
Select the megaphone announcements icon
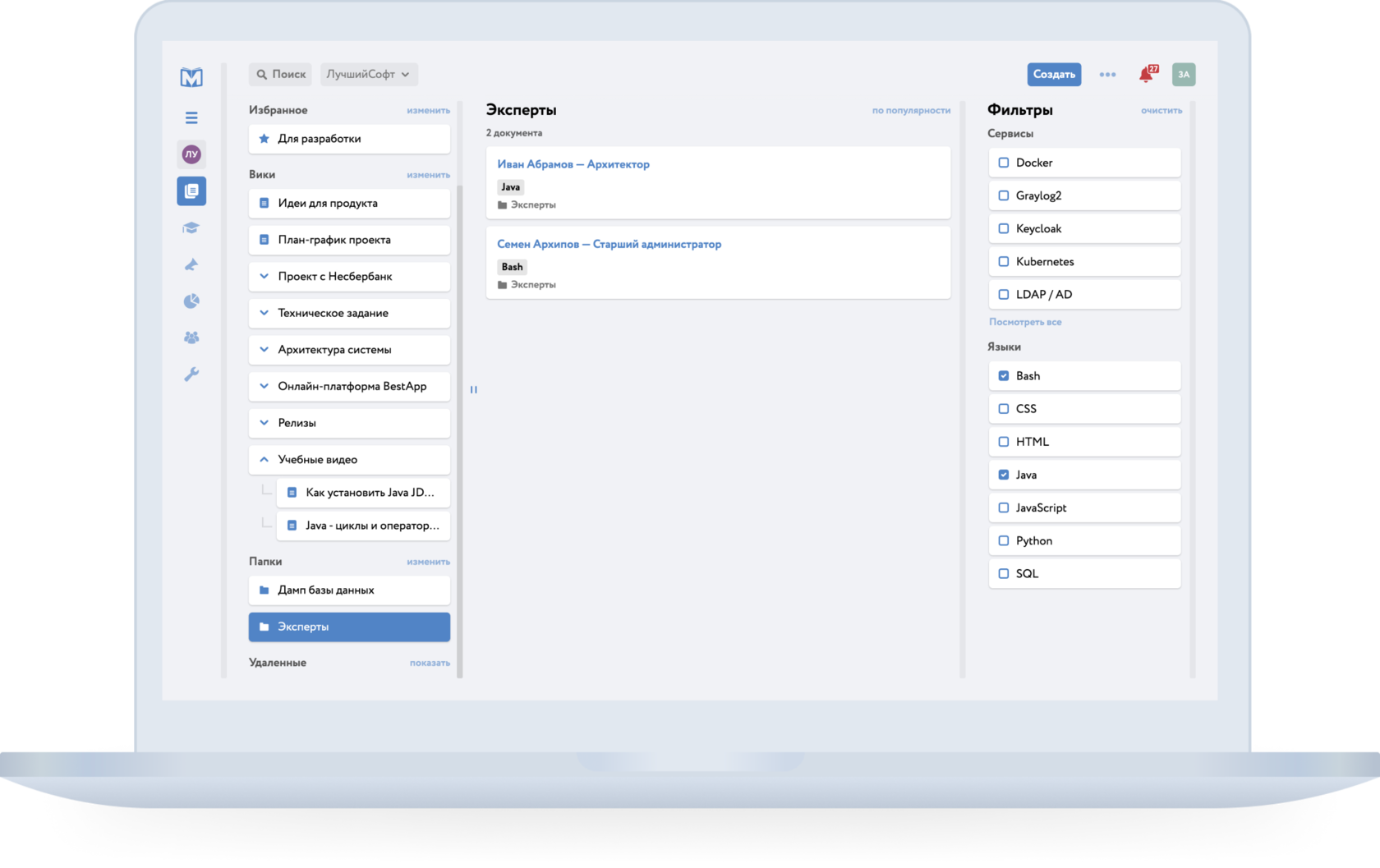coord(191,264)
